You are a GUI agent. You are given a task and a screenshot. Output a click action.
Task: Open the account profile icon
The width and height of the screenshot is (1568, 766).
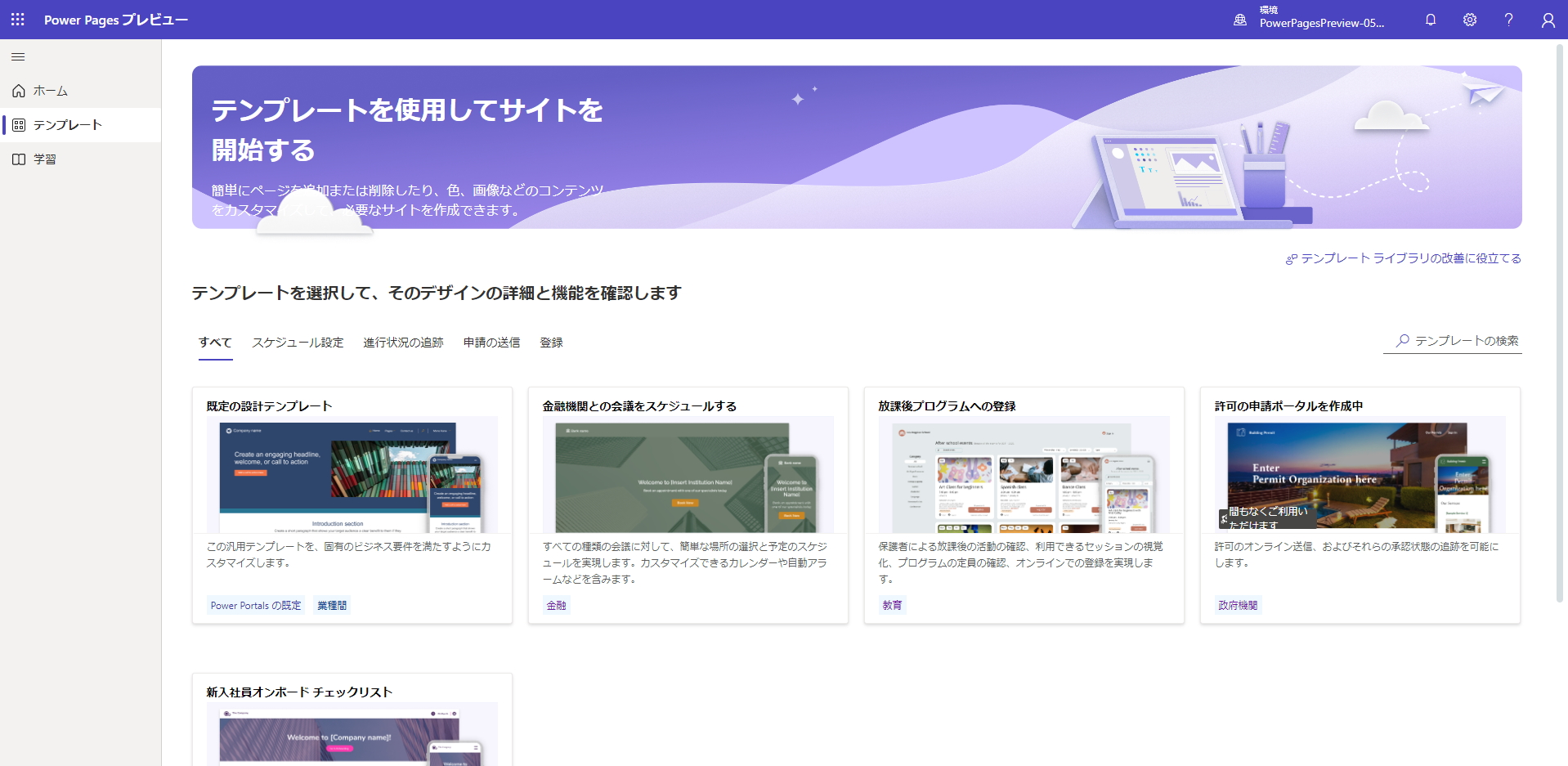coord(1548,20)
